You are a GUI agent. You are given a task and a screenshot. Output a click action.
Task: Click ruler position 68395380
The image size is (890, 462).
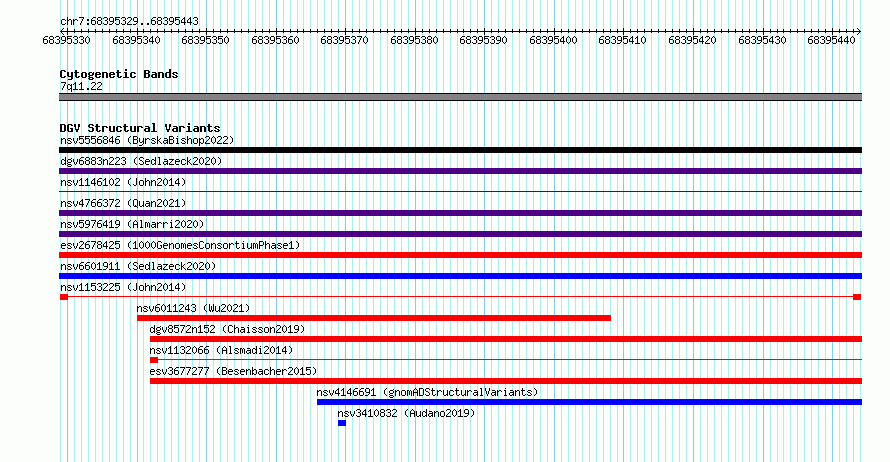pos(414,40)
